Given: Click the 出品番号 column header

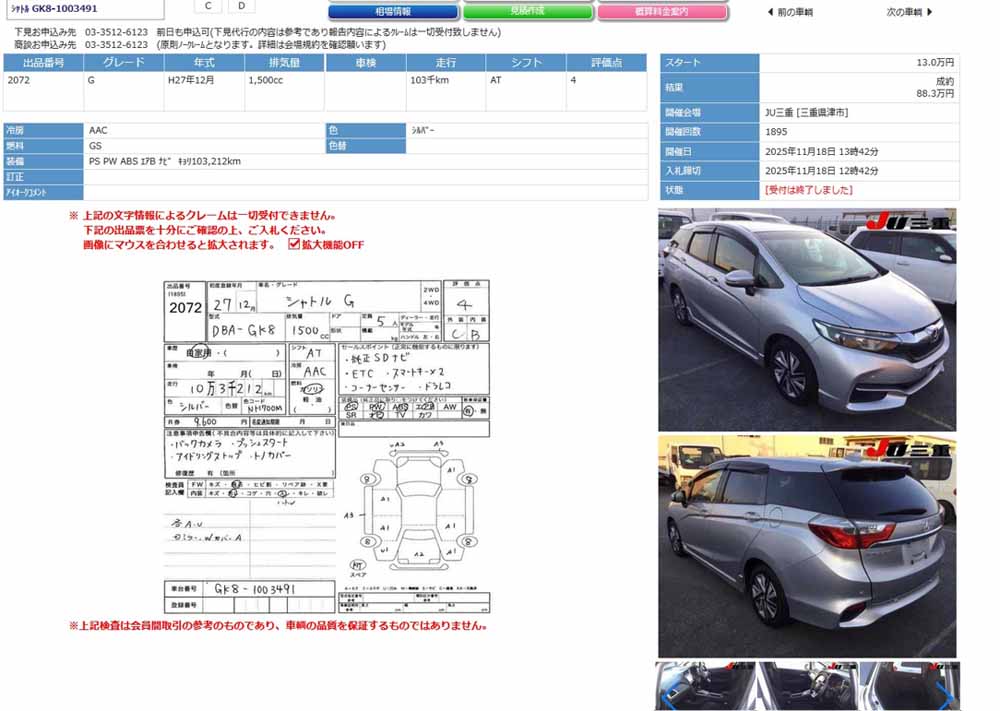Looking at the screenshot, I should 43,63.
